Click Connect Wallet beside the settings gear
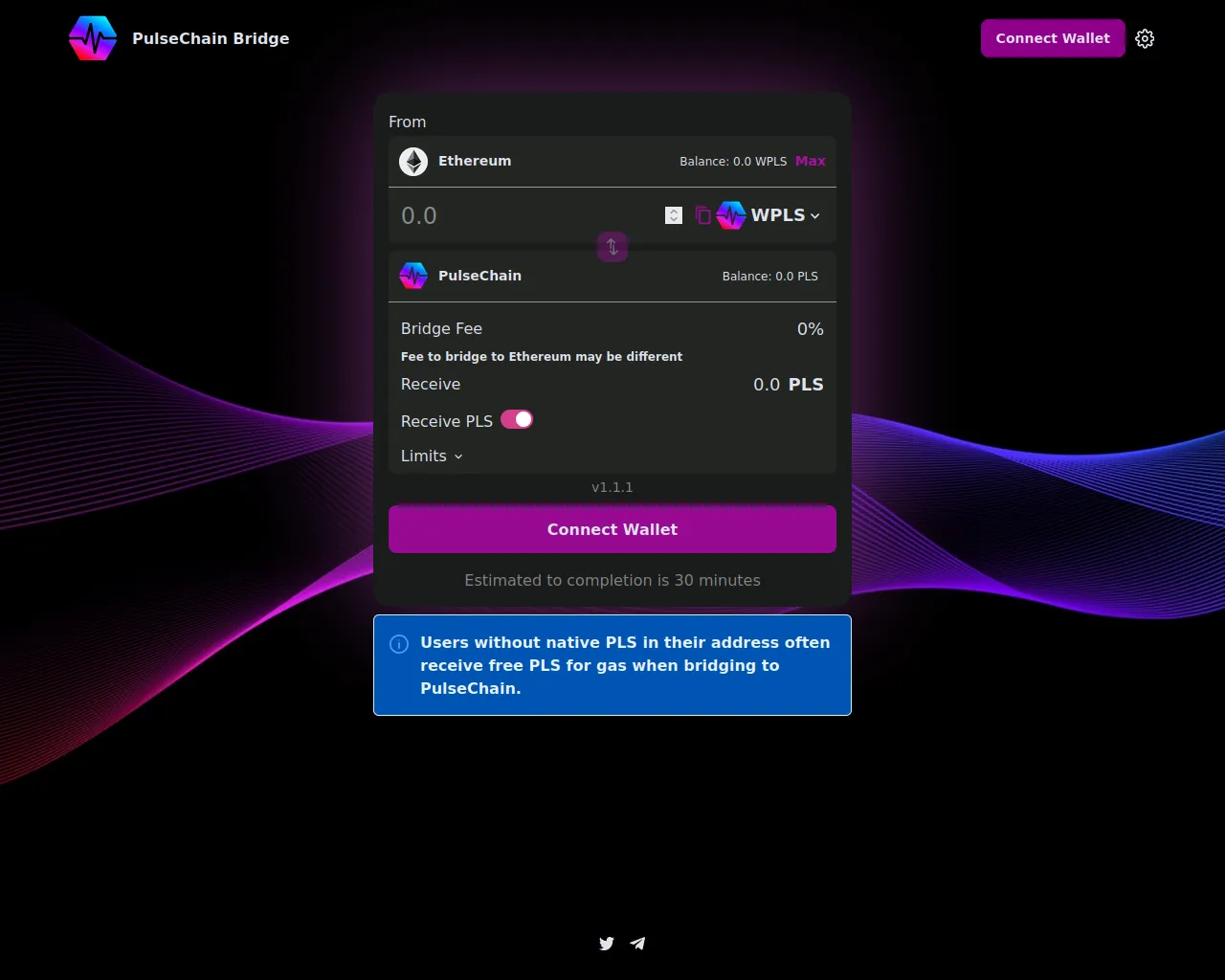This screenshot has height=980, width=1225. (x=1053, y=38)
